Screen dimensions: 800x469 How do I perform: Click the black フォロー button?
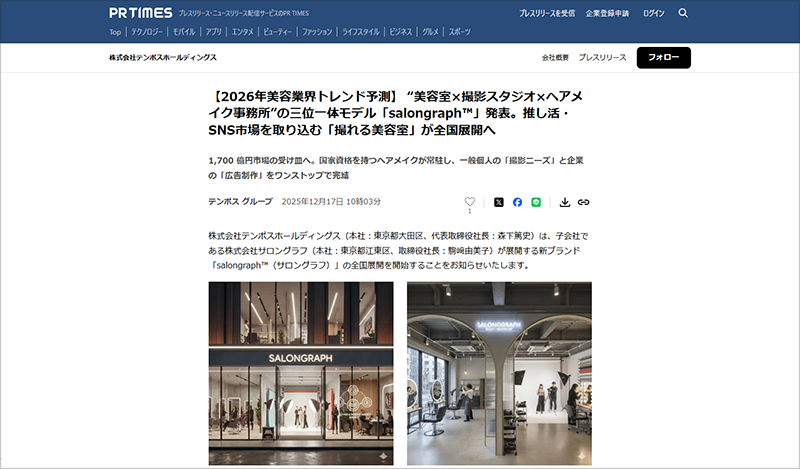tap(663, 58)
